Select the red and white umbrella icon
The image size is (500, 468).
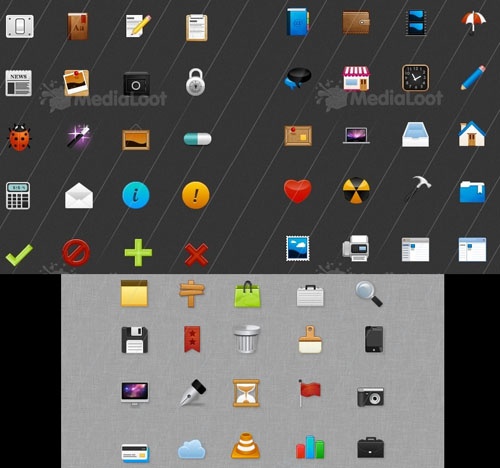[473, 23]
